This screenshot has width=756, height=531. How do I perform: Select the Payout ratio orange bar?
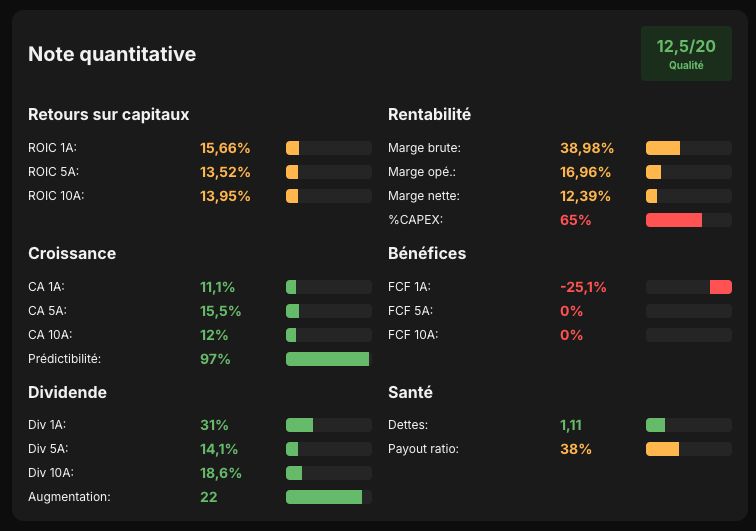click(x=688, y=449)
